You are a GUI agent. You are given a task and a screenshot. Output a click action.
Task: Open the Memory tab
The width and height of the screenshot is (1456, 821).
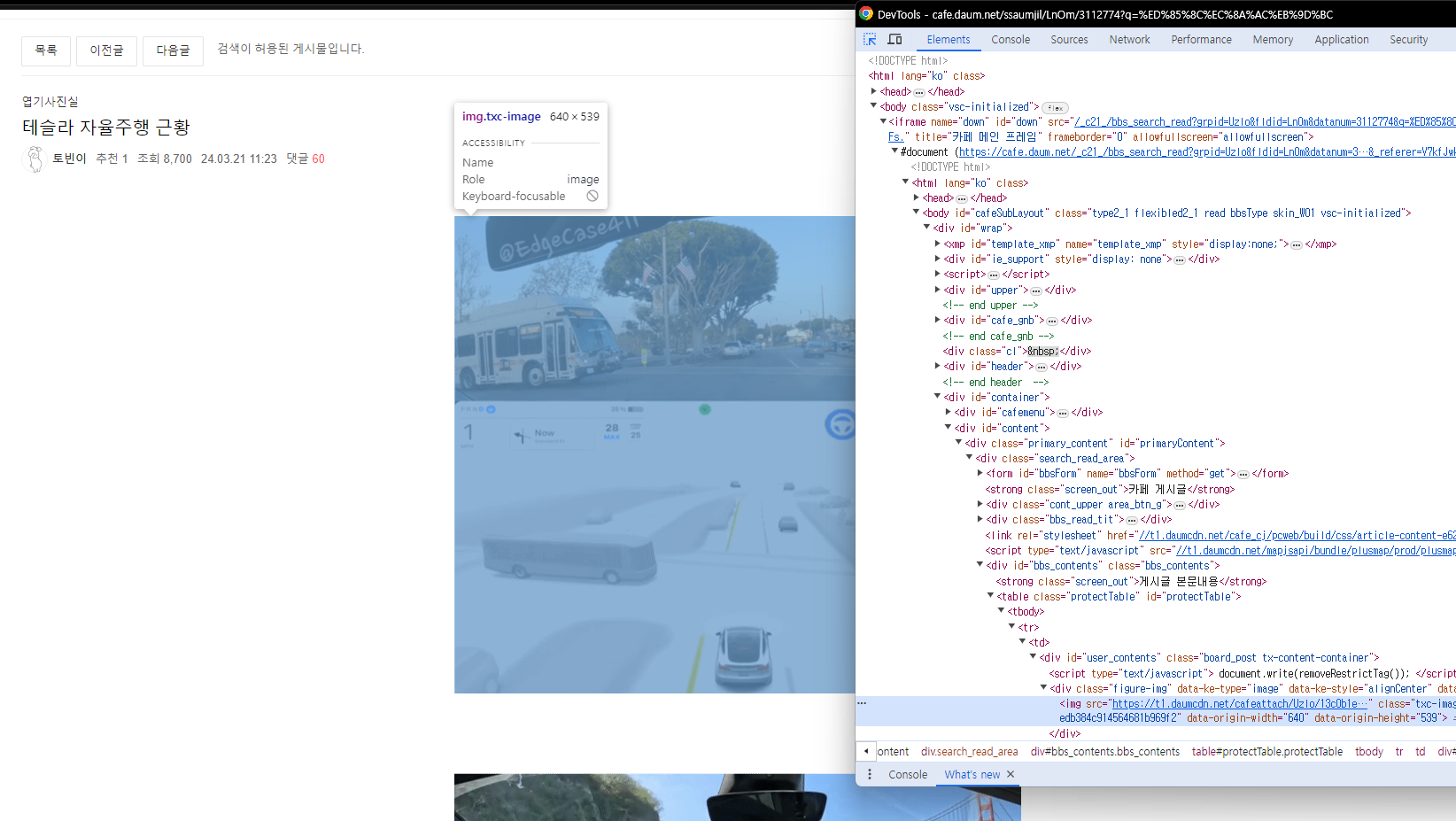point(1273,40)
